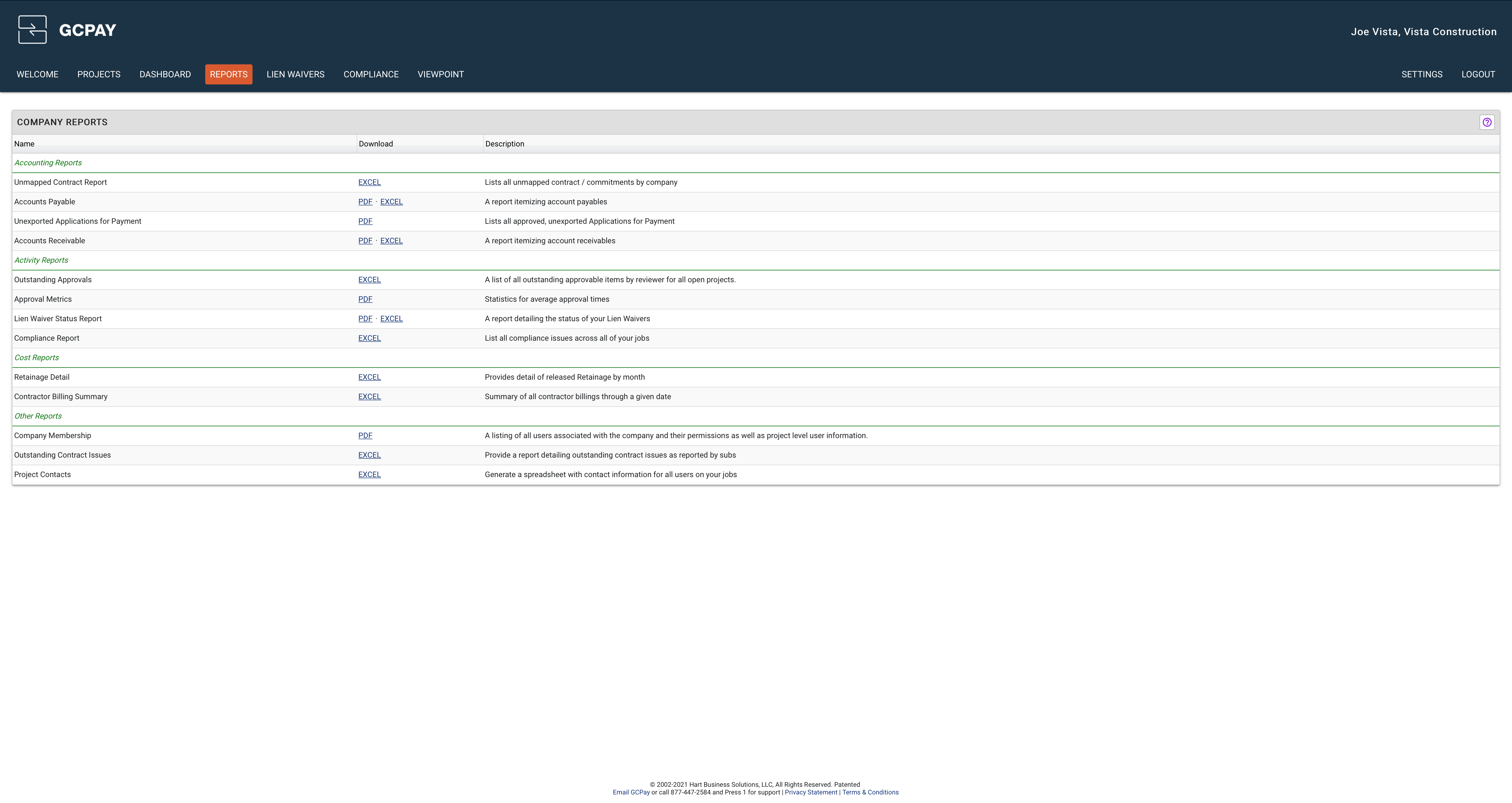Click the Logout link

1478,75
